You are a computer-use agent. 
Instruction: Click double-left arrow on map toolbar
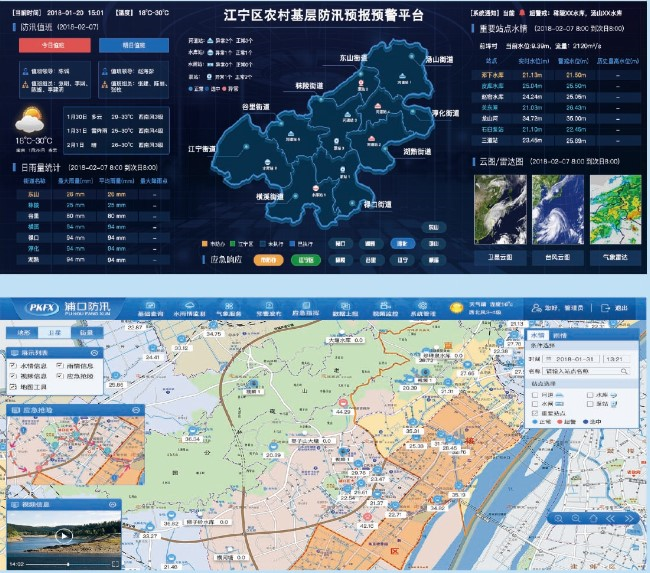[611, 518]
